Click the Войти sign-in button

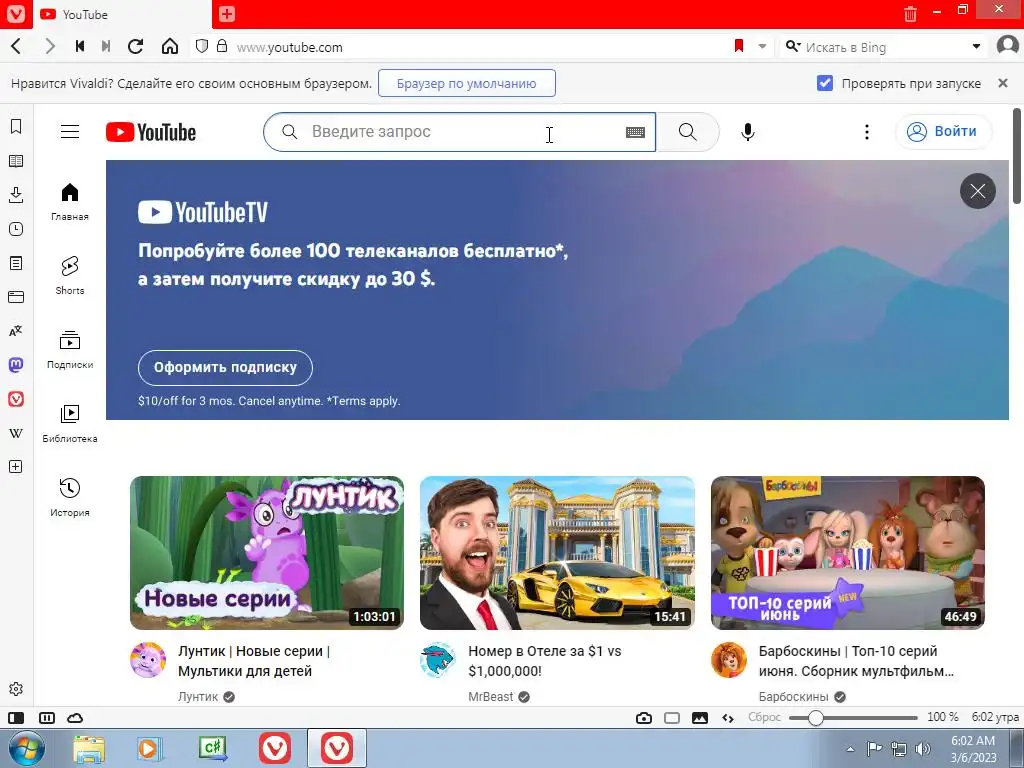944,131
